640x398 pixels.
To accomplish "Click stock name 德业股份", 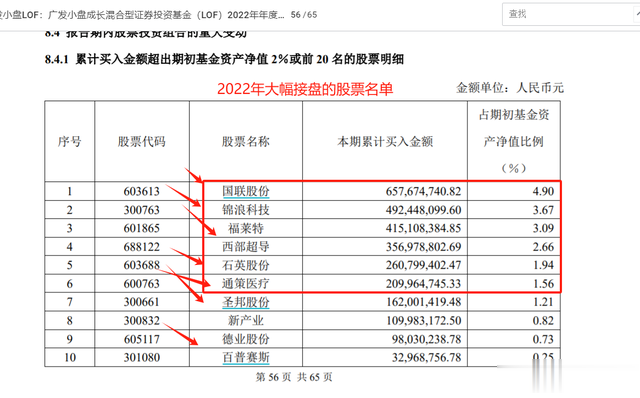I will (246, 339).
